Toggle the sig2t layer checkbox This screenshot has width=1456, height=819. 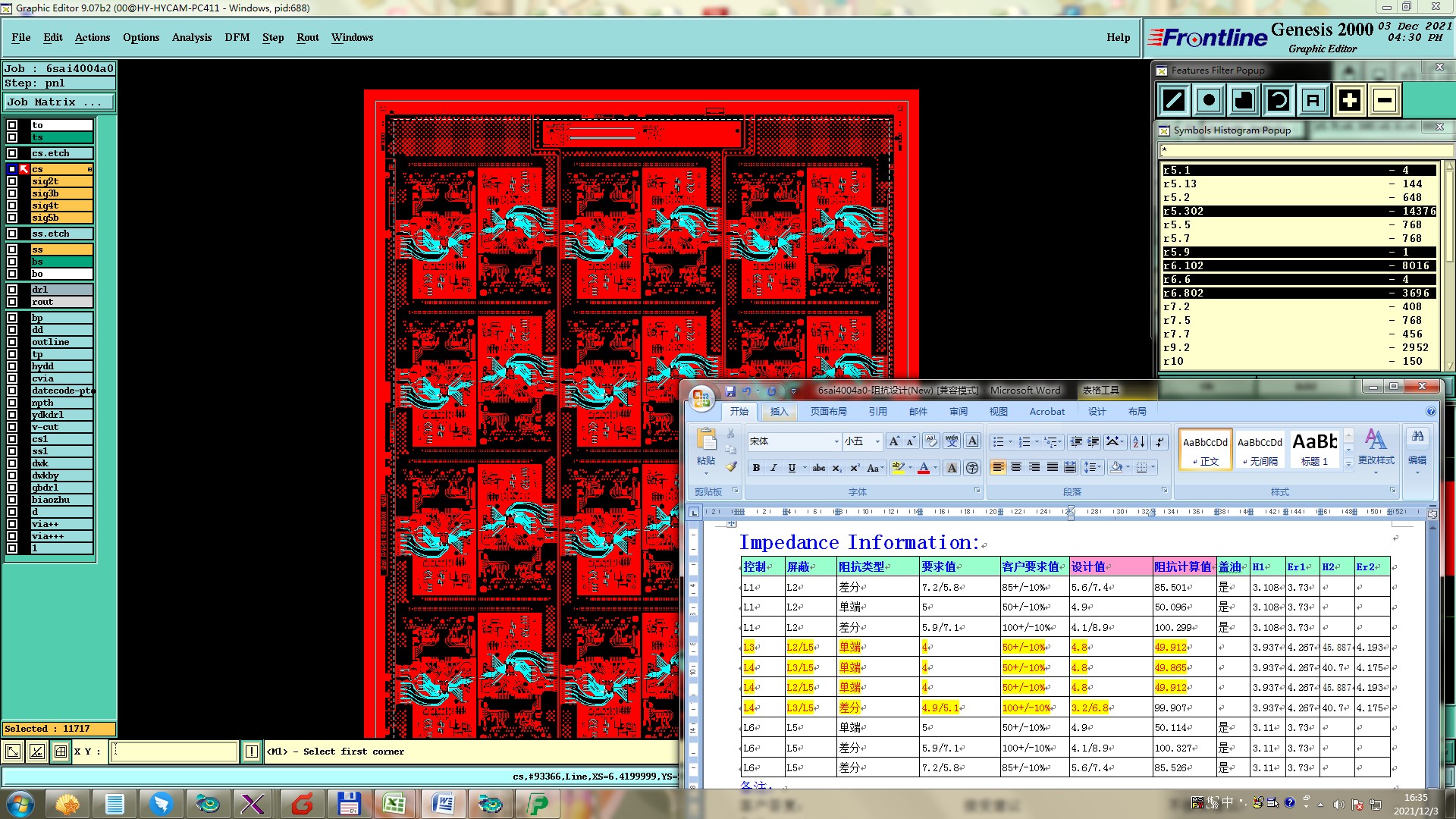(x=12, y=181)
